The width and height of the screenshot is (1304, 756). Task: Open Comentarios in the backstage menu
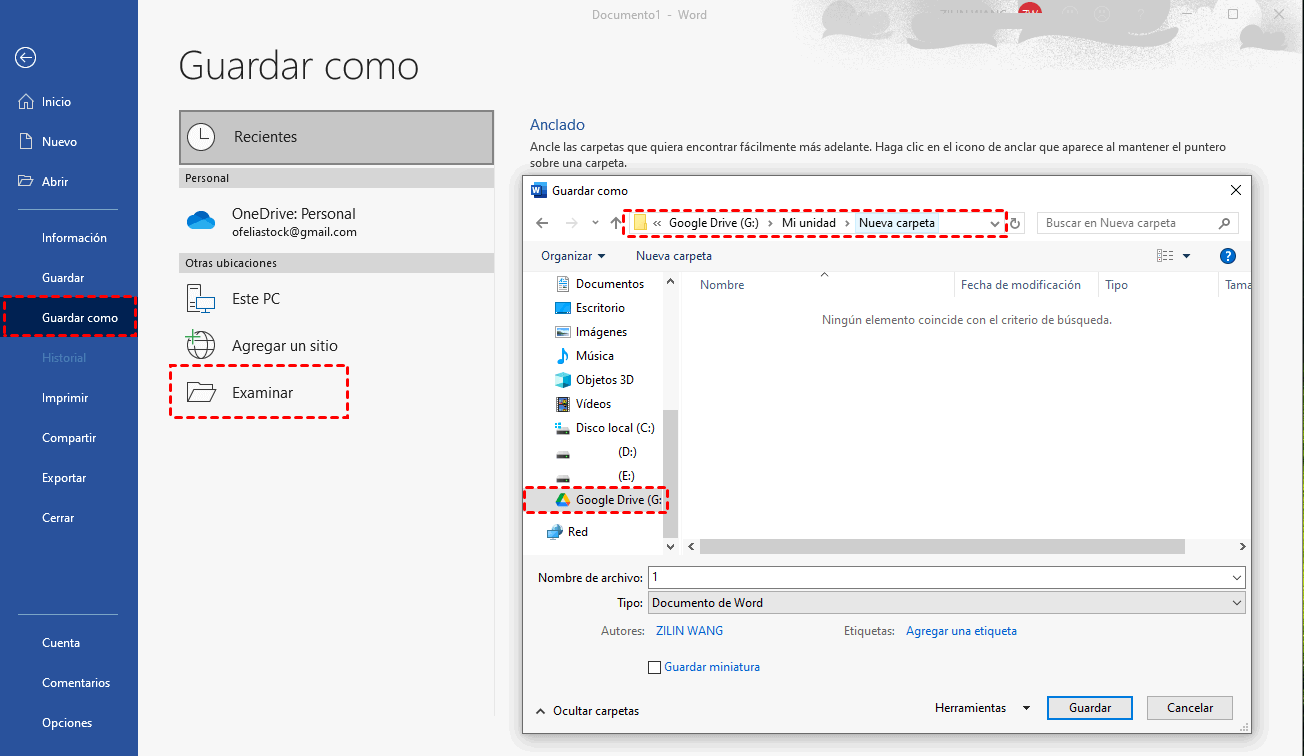(x=76, y=683)
